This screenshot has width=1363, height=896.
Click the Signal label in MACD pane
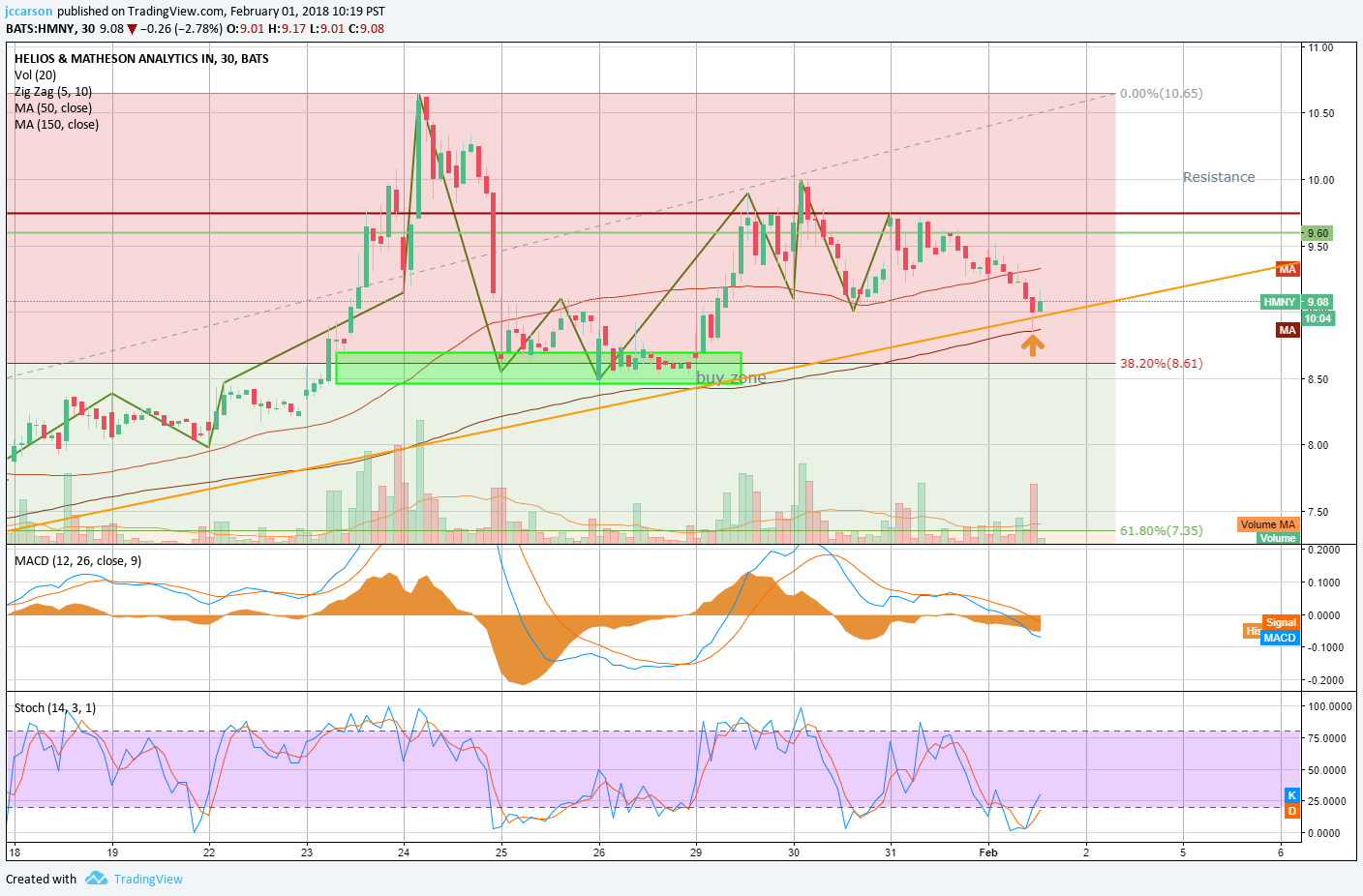pos(1280,622)
